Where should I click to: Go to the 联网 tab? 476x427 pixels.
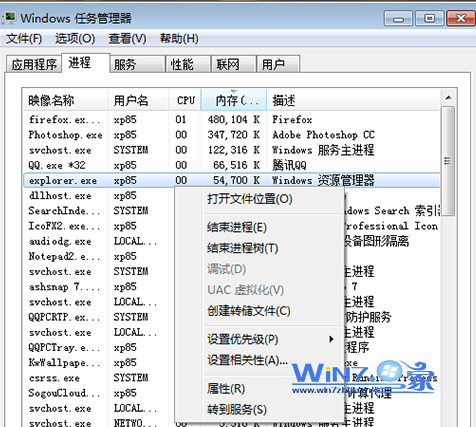[x=234, y=64]
